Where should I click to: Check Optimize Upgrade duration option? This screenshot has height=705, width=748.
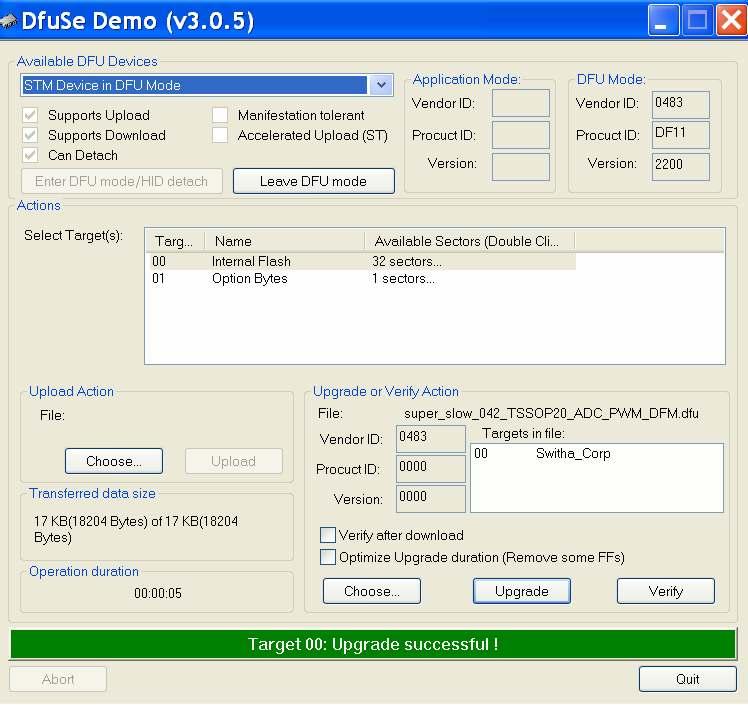coord(328,557)
